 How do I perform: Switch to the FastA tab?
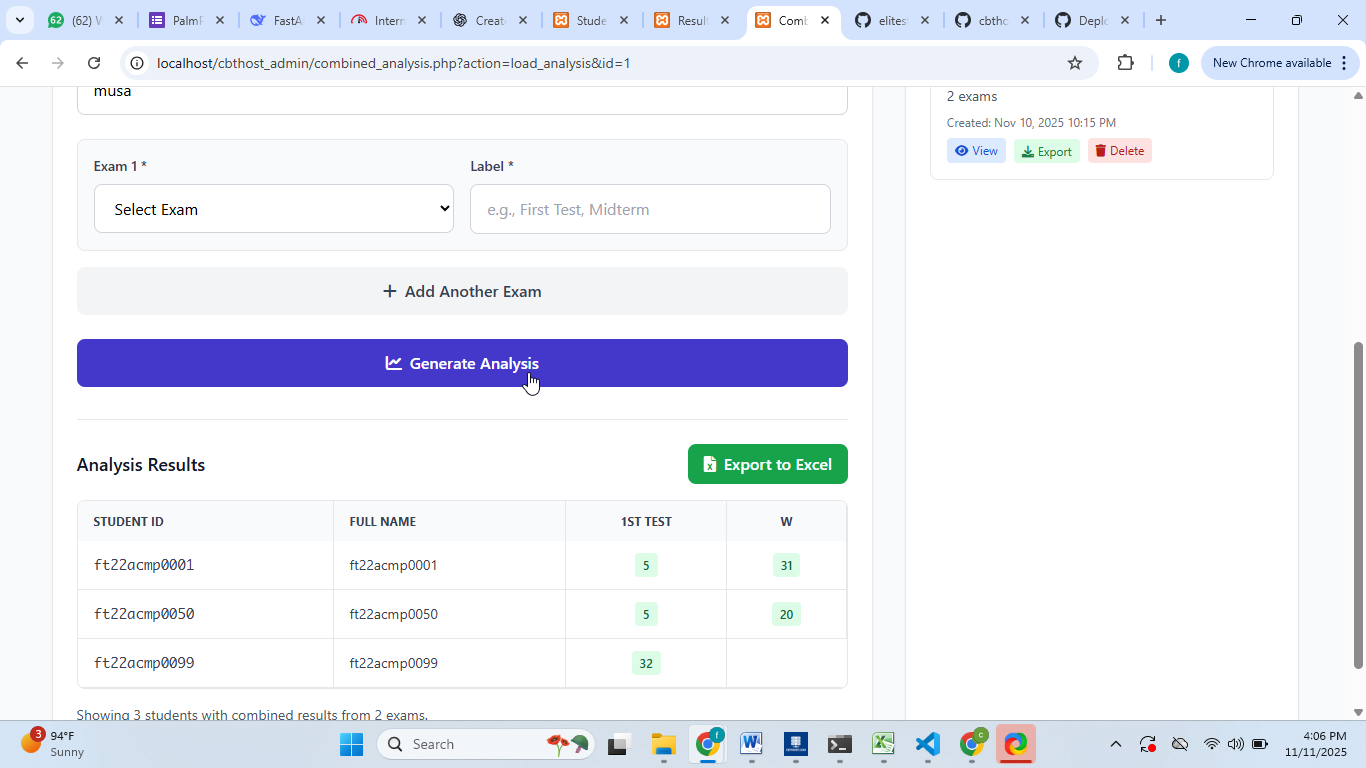287,20
